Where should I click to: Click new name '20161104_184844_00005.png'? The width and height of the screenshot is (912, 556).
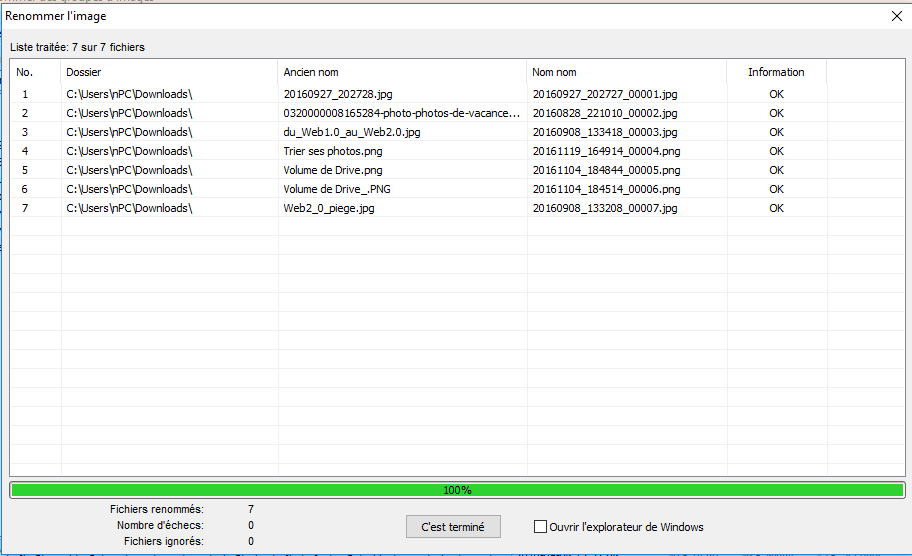click(x=606, y=170)
